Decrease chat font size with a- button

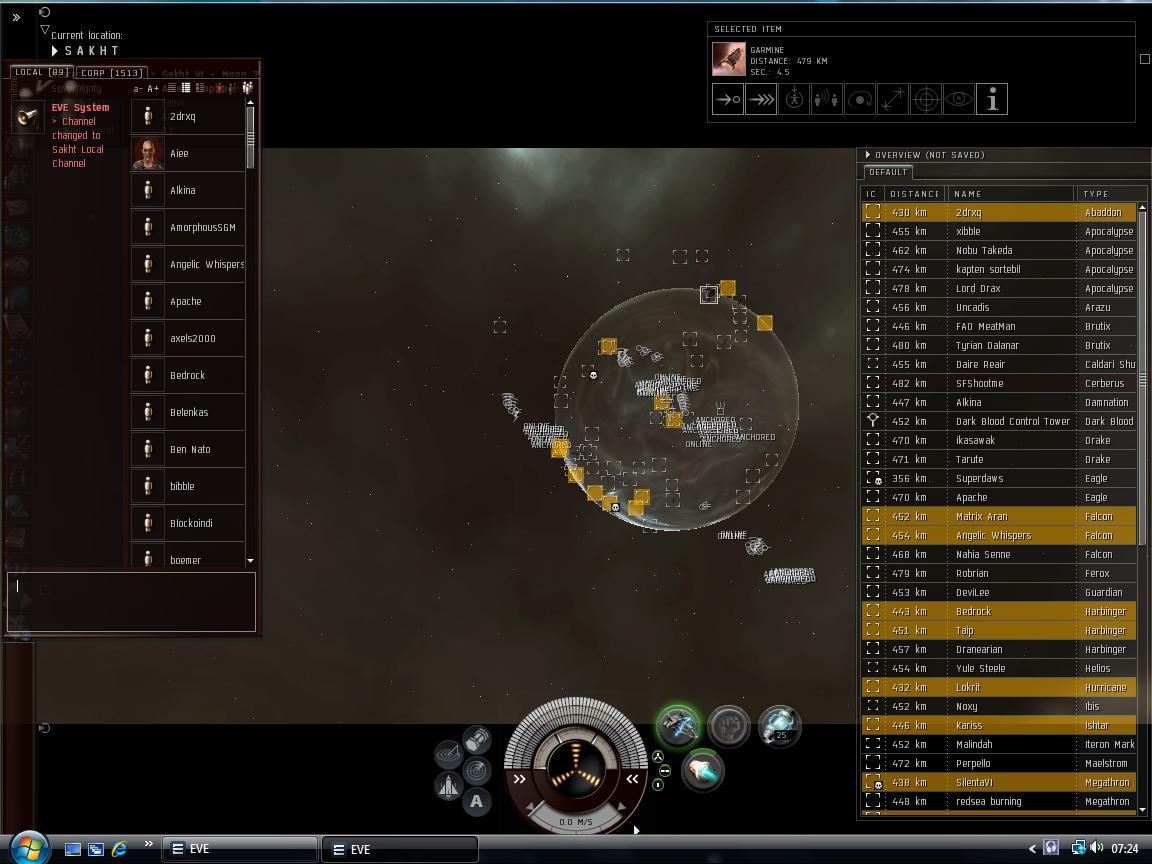tap(138, 88)
